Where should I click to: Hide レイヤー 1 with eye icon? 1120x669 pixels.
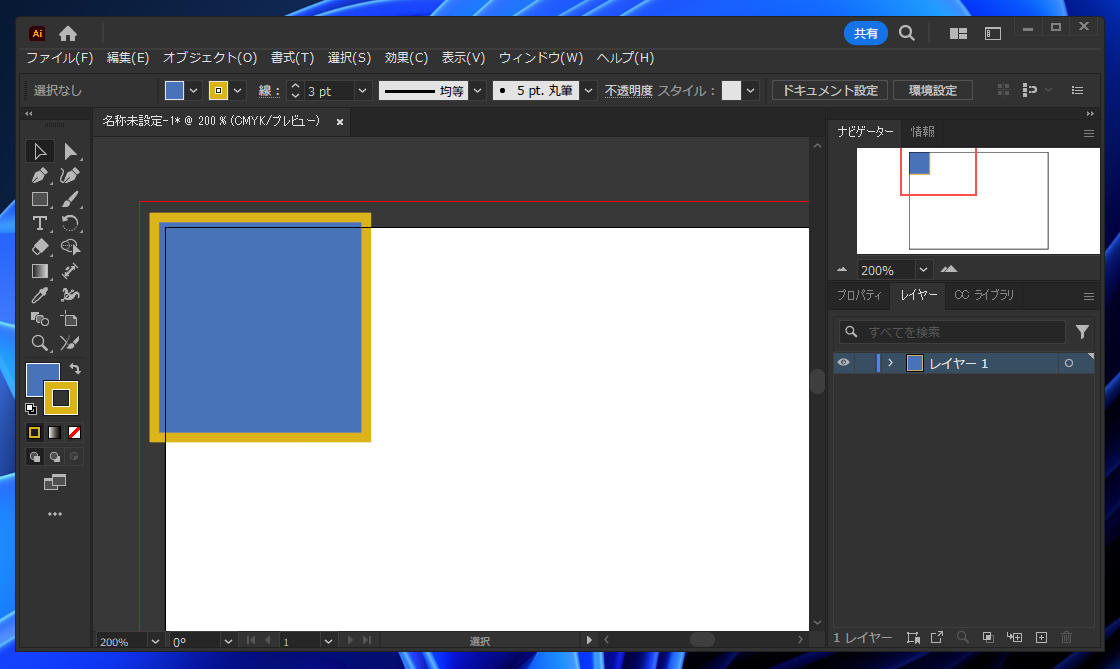click(843, 363)
